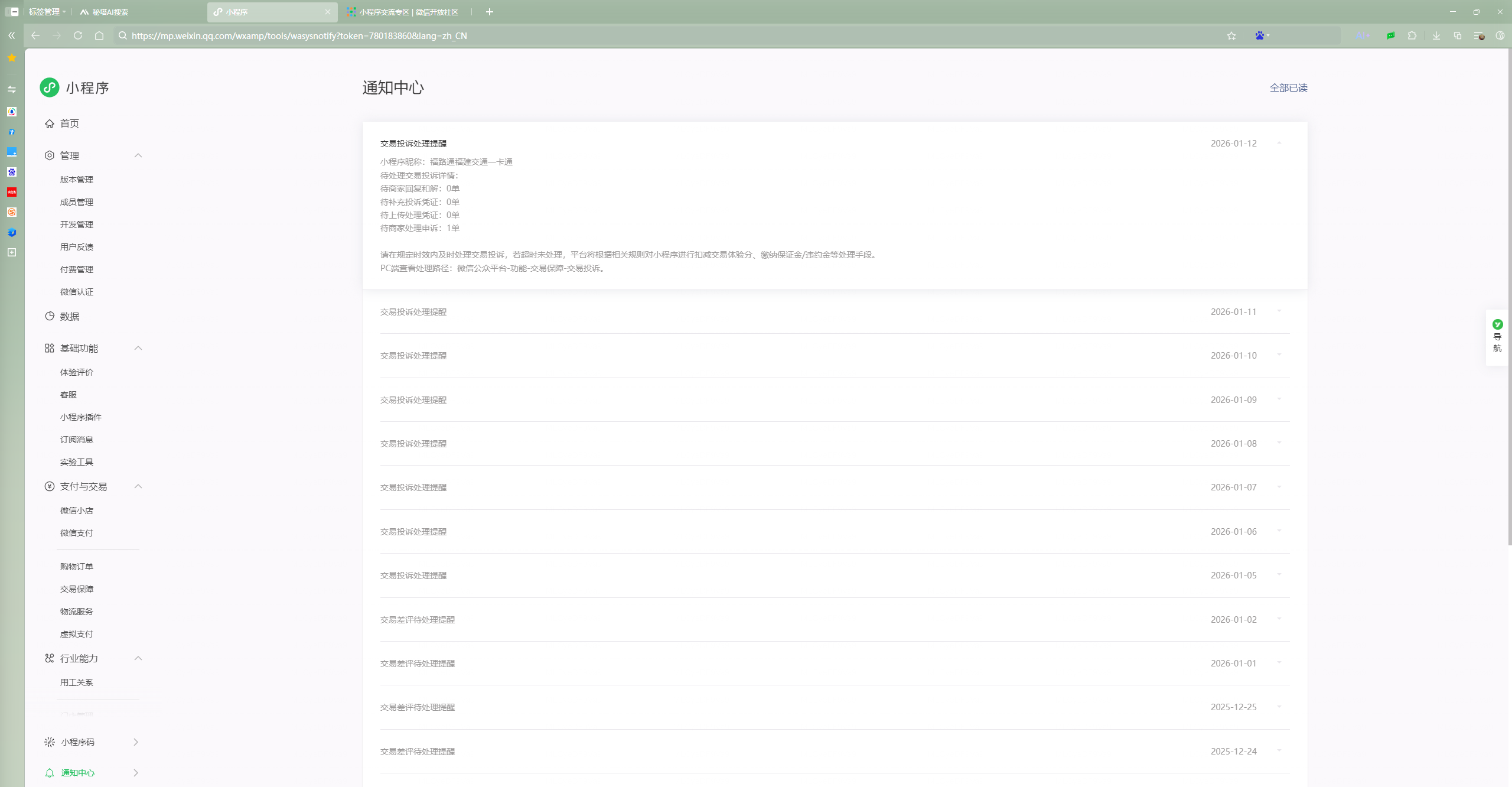Click the 数据 pie chart icon
This screenshot has width=1512, height=787.
50,316
